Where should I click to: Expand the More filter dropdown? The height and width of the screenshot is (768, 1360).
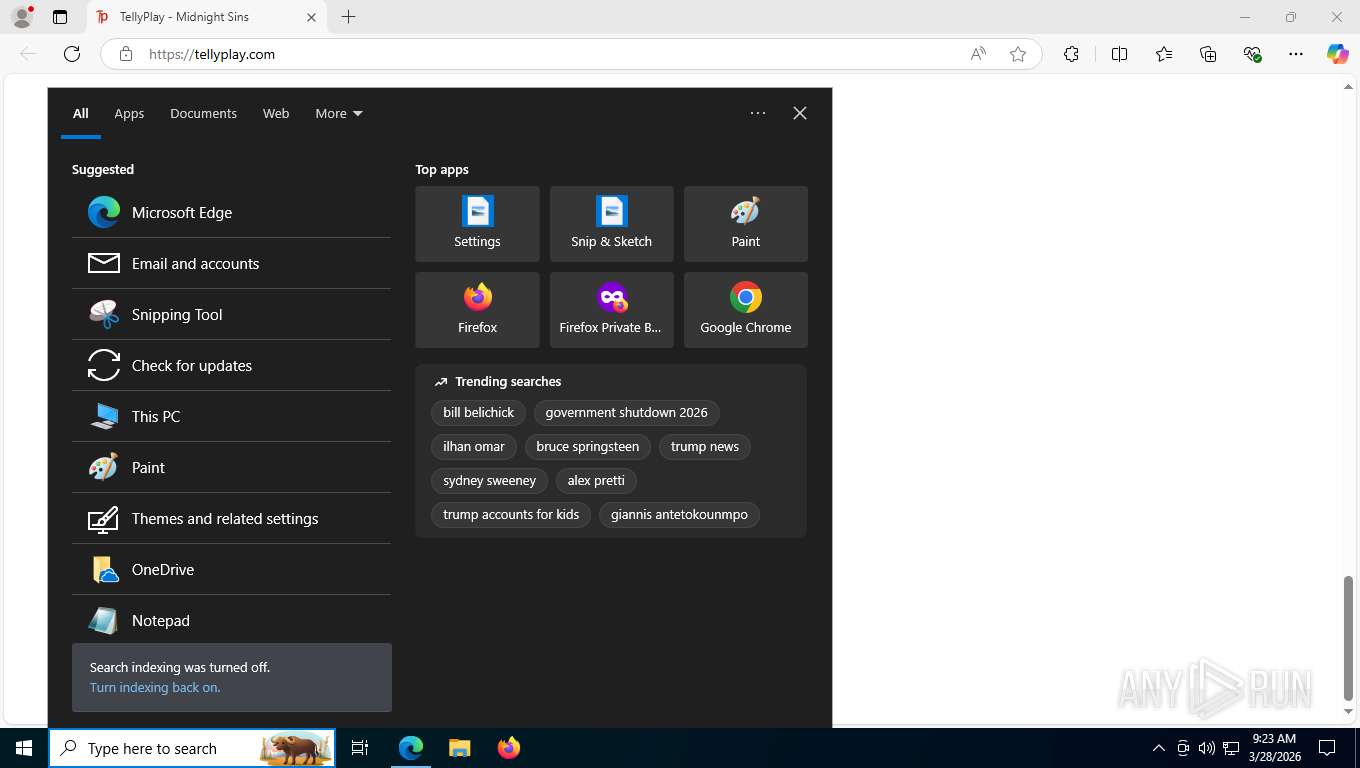pyautogui.click(x=339, y=113)
